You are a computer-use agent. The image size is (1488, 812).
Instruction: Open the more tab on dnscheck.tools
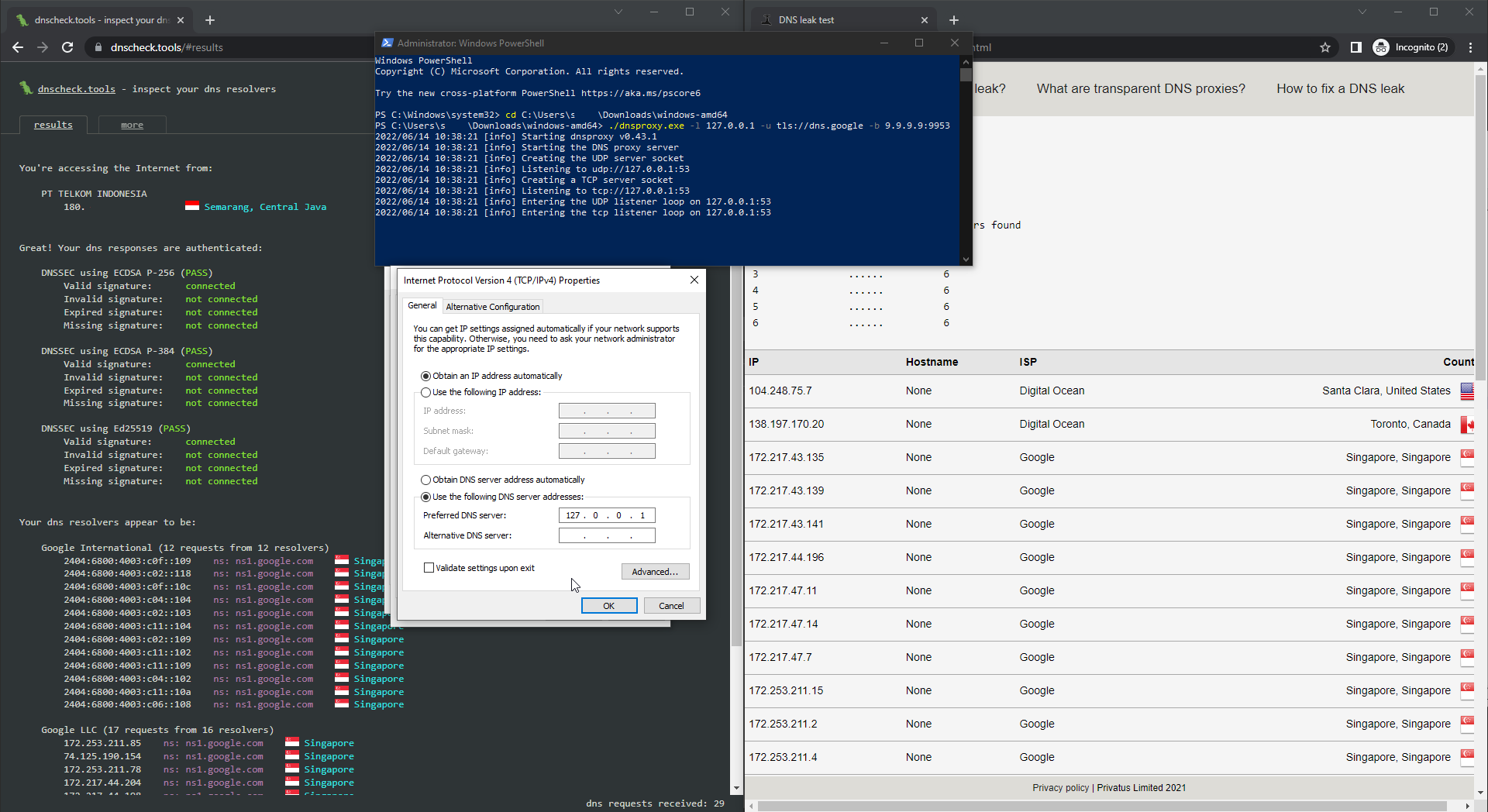[132, 125]
